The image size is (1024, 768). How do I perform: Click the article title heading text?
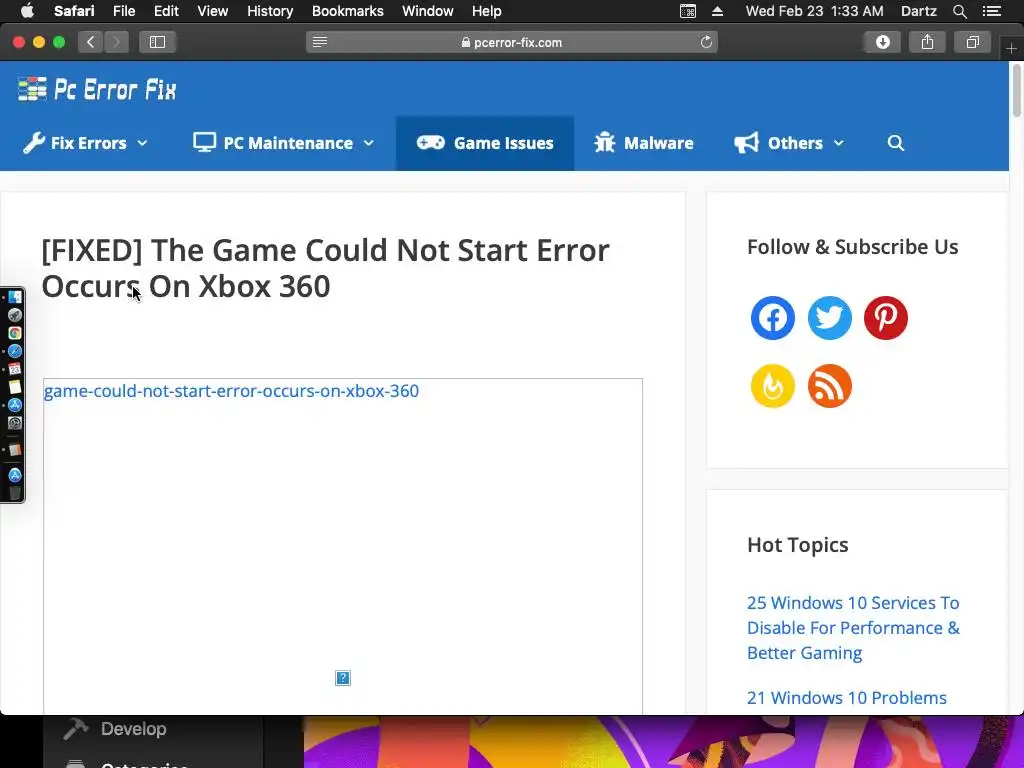tap(325, 268)
